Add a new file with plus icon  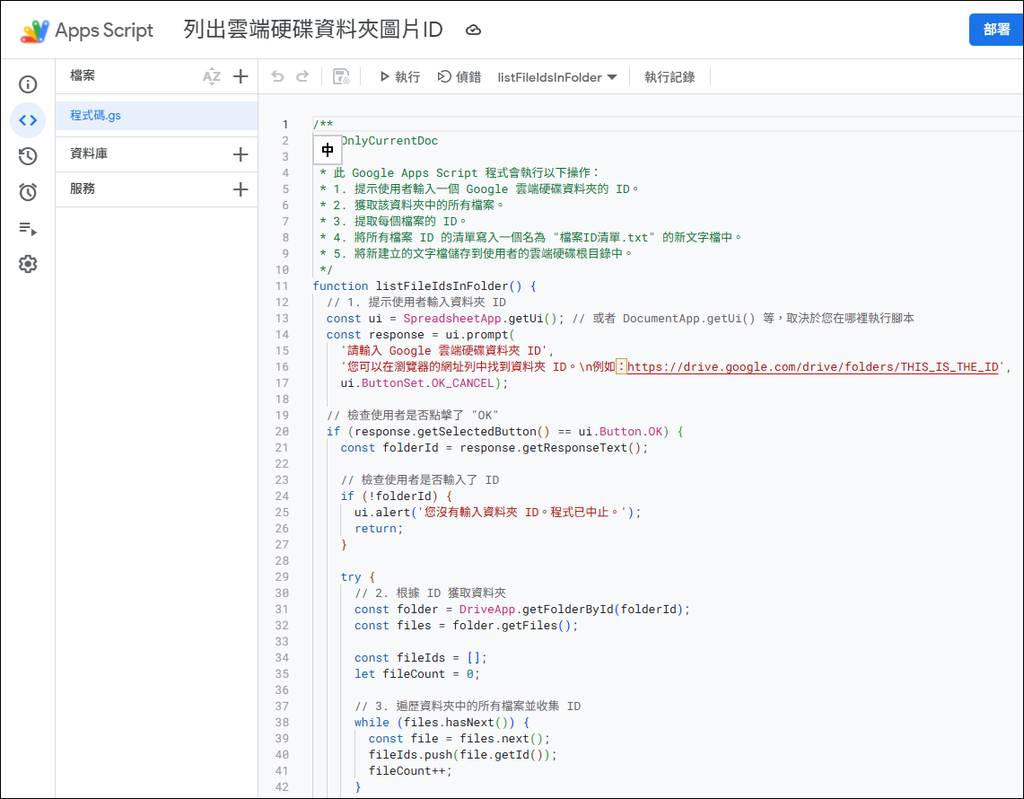[x=240, y=76]
